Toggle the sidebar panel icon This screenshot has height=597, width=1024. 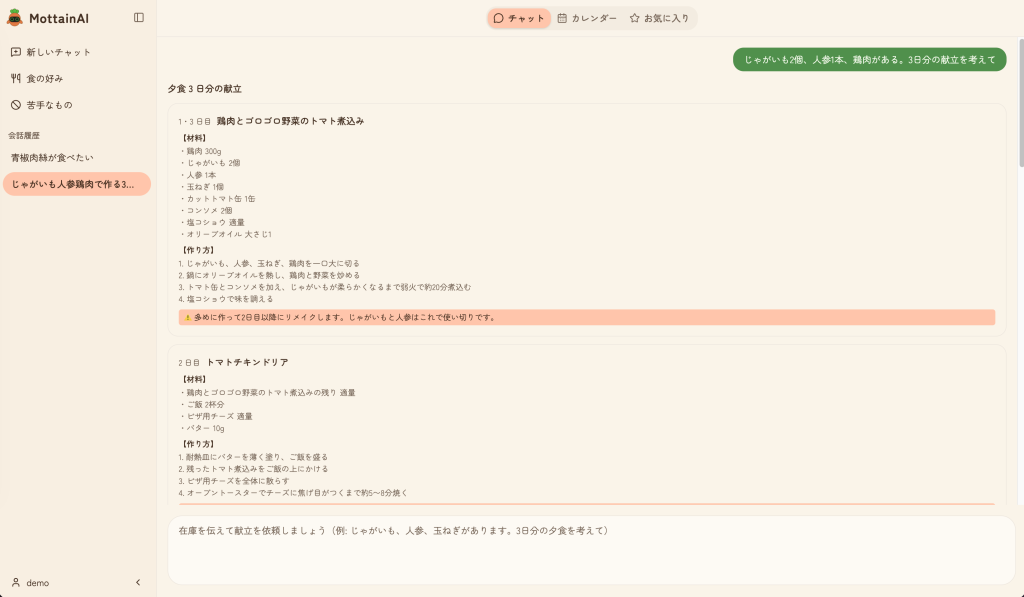pos(138,18)
